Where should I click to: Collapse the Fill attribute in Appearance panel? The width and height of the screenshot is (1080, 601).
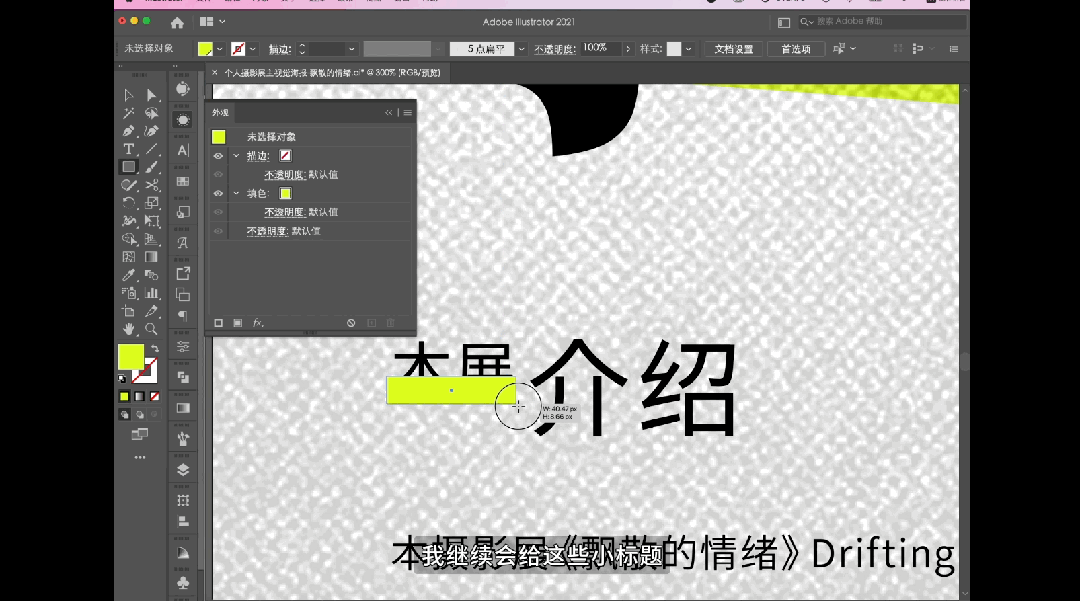click(x=236, y=193)
